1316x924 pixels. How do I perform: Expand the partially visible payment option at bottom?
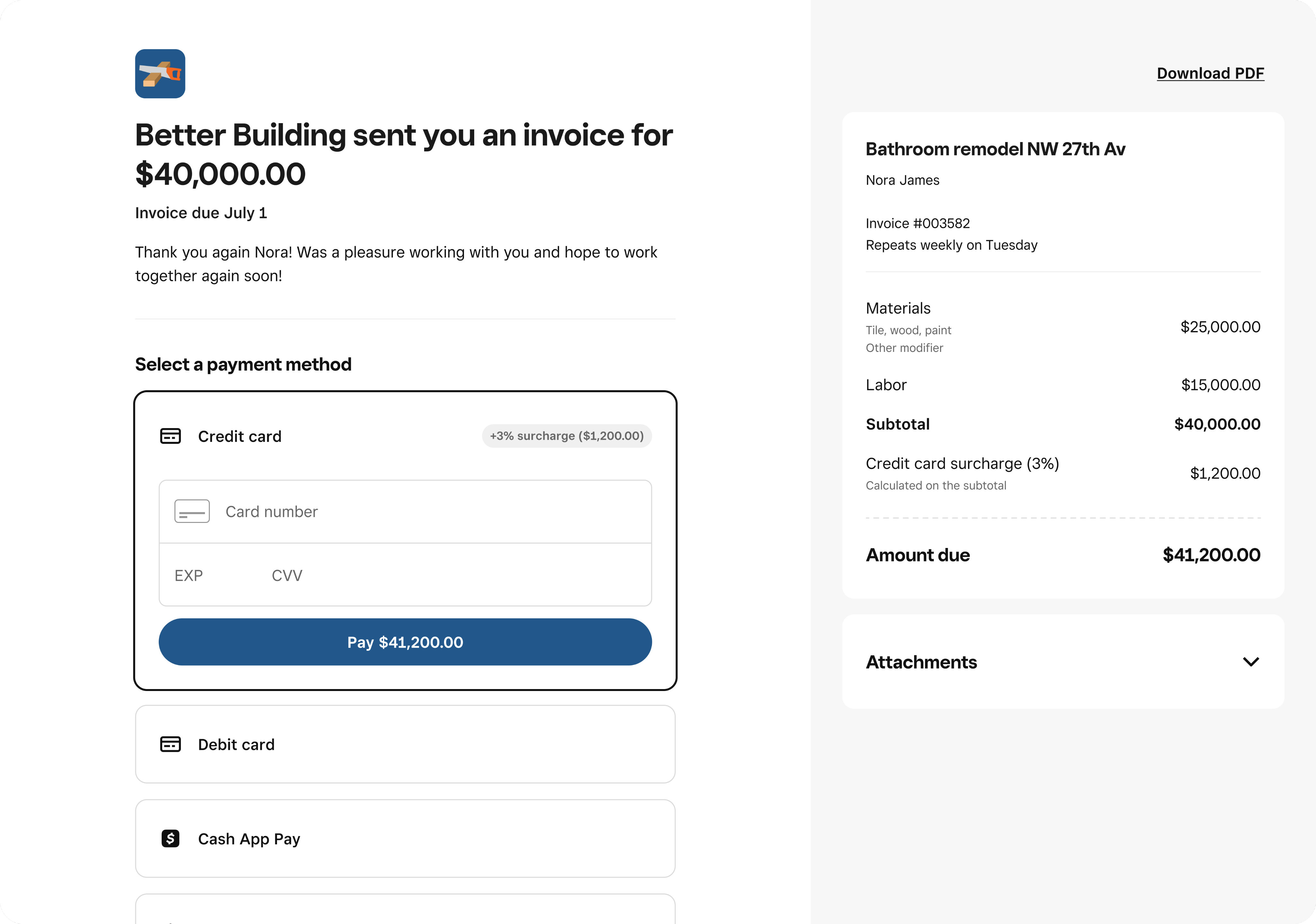pos(405,911)
